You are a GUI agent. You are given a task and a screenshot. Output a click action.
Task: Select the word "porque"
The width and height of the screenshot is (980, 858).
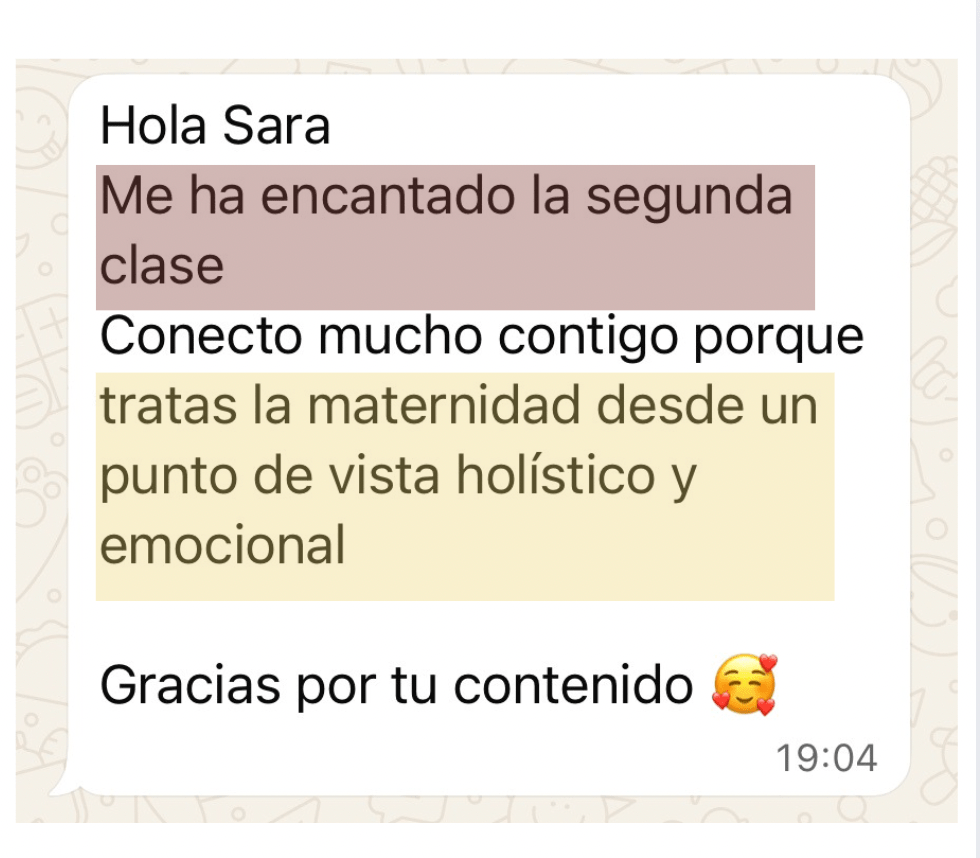779,340
